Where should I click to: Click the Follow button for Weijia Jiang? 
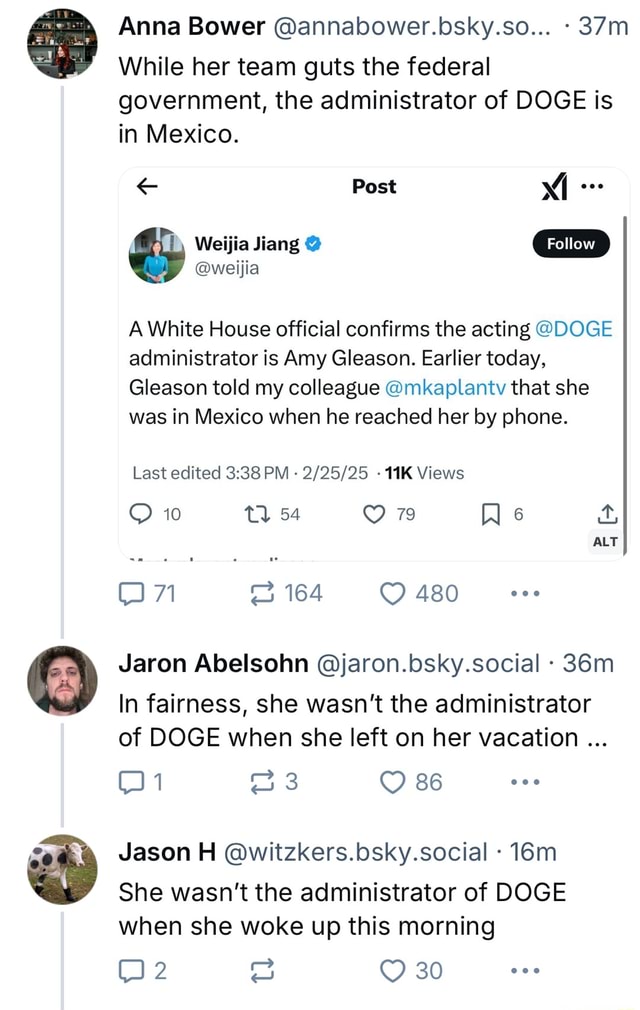pyautogui.click(x=571, y=243)
